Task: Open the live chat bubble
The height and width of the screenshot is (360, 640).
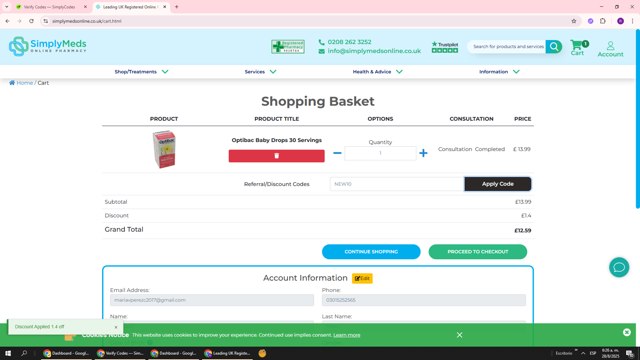Action: point(619,267)
